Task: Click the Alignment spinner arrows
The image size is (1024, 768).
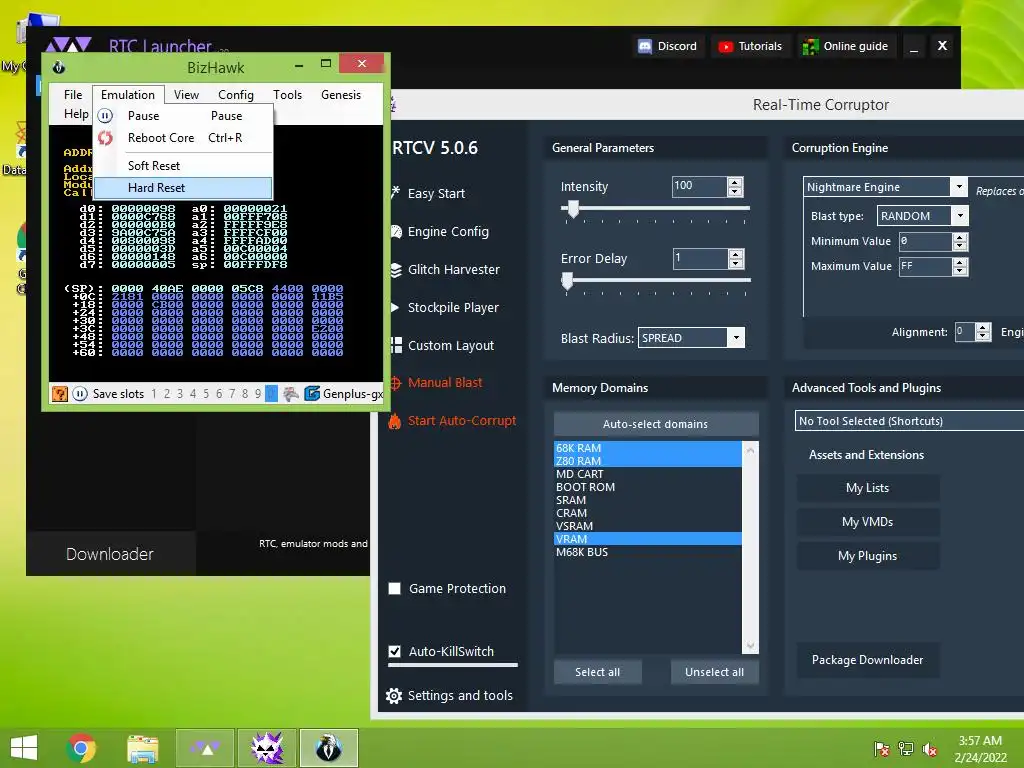Action: pos(984,332)
